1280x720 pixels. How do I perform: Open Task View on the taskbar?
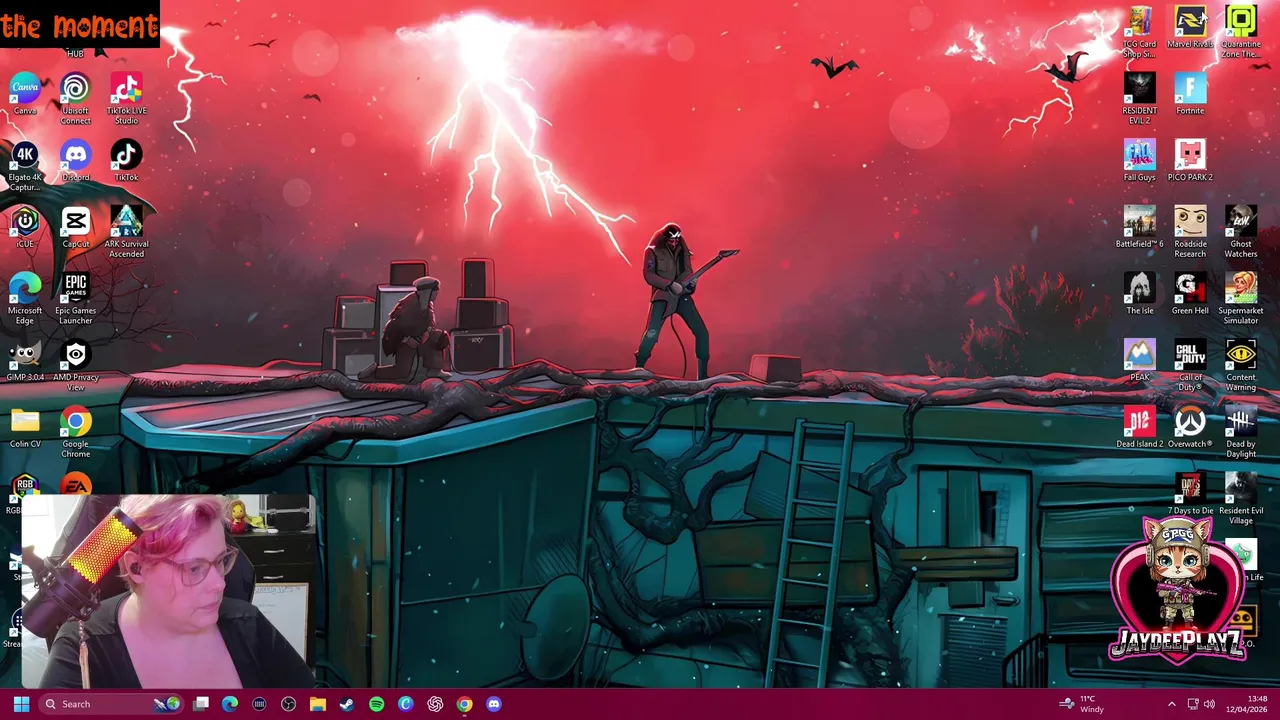point(201,704)
